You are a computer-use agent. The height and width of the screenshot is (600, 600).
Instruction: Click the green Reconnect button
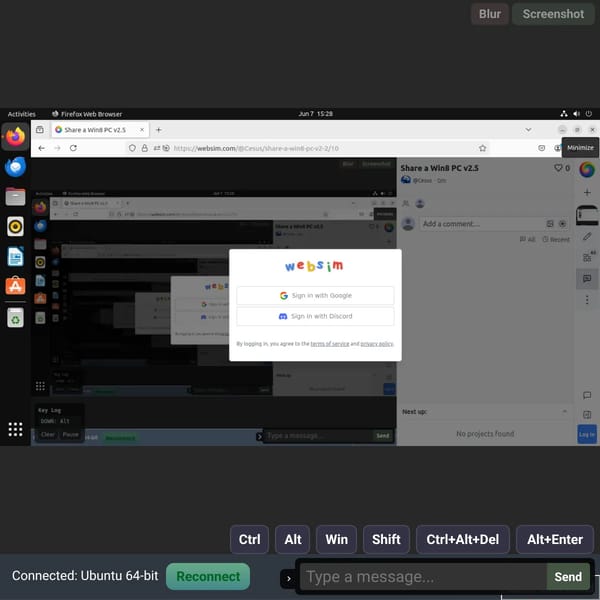point(208,576)
